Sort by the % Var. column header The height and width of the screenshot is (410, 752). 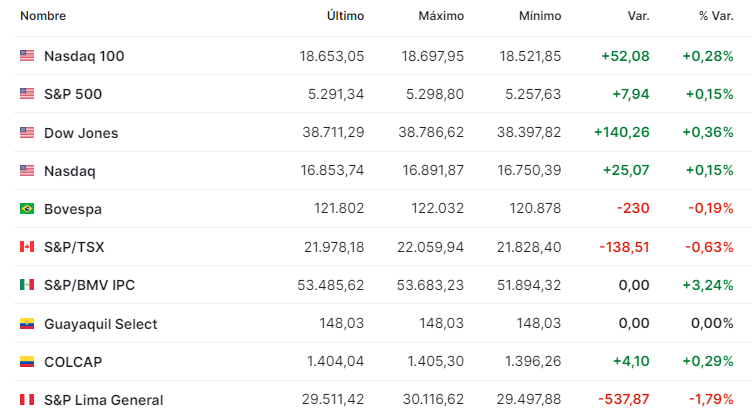point(716,16)
